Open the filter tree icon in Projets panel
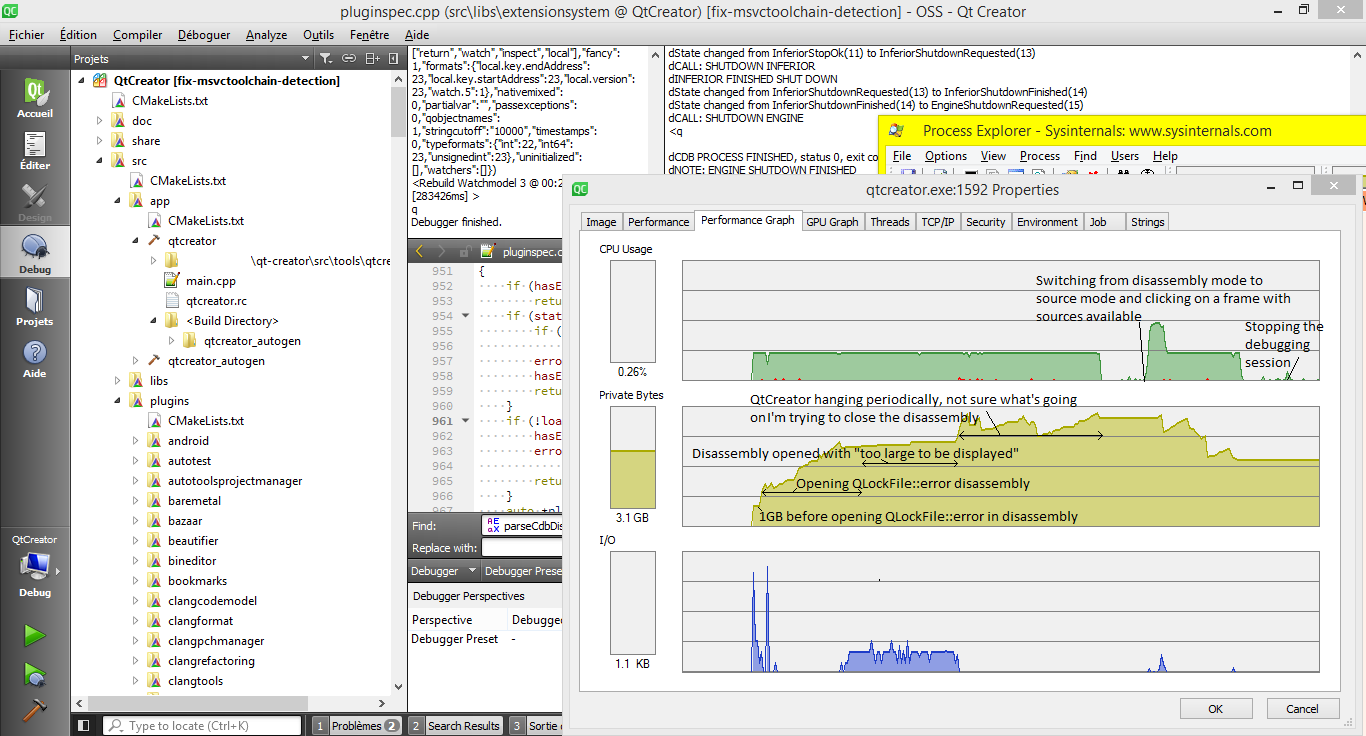 (x=326, y=59)
